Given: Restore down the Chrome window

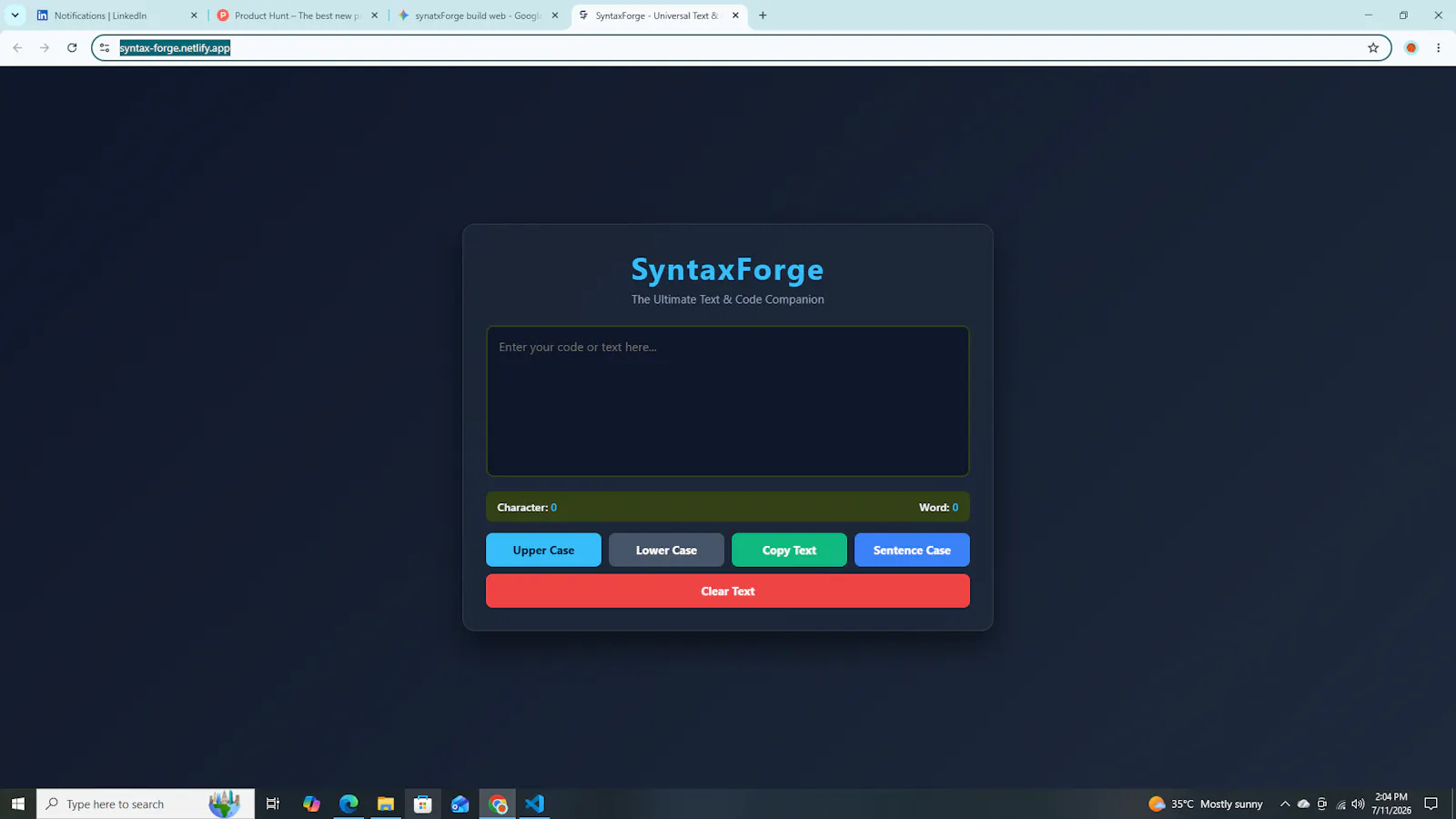Looking at the screenshot, I should 1403,15.
